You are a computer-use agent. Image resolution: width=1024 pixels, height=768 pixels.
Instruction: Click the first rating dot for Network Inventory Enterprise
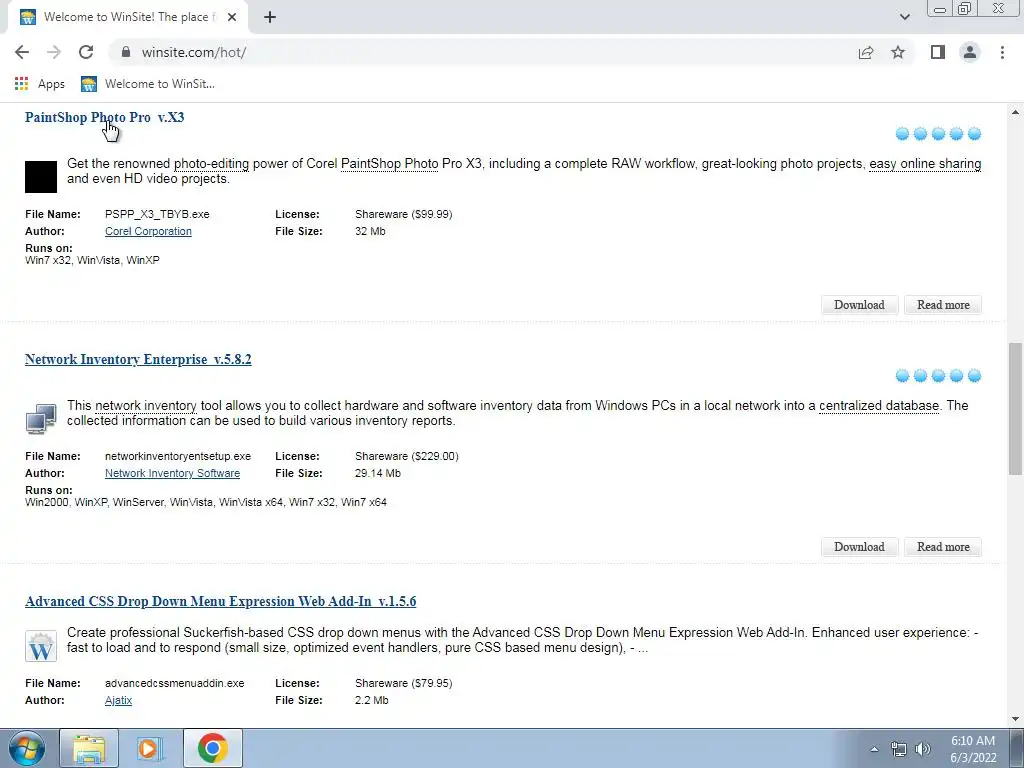[x=903, y=376]
